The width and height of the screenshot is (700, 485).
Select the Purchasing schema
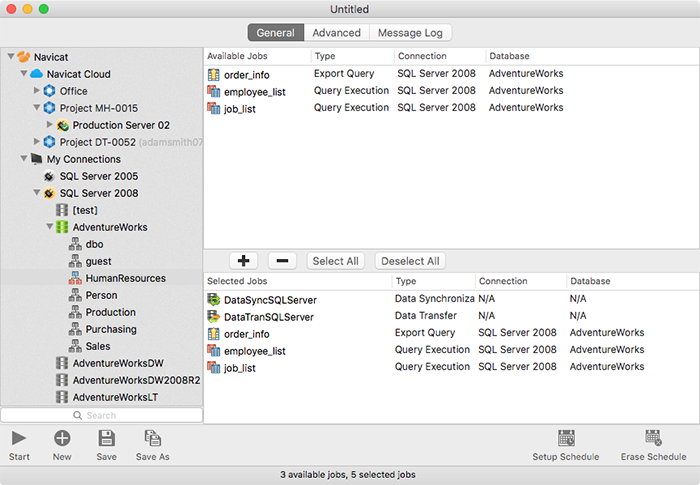[x=111, y=329]
